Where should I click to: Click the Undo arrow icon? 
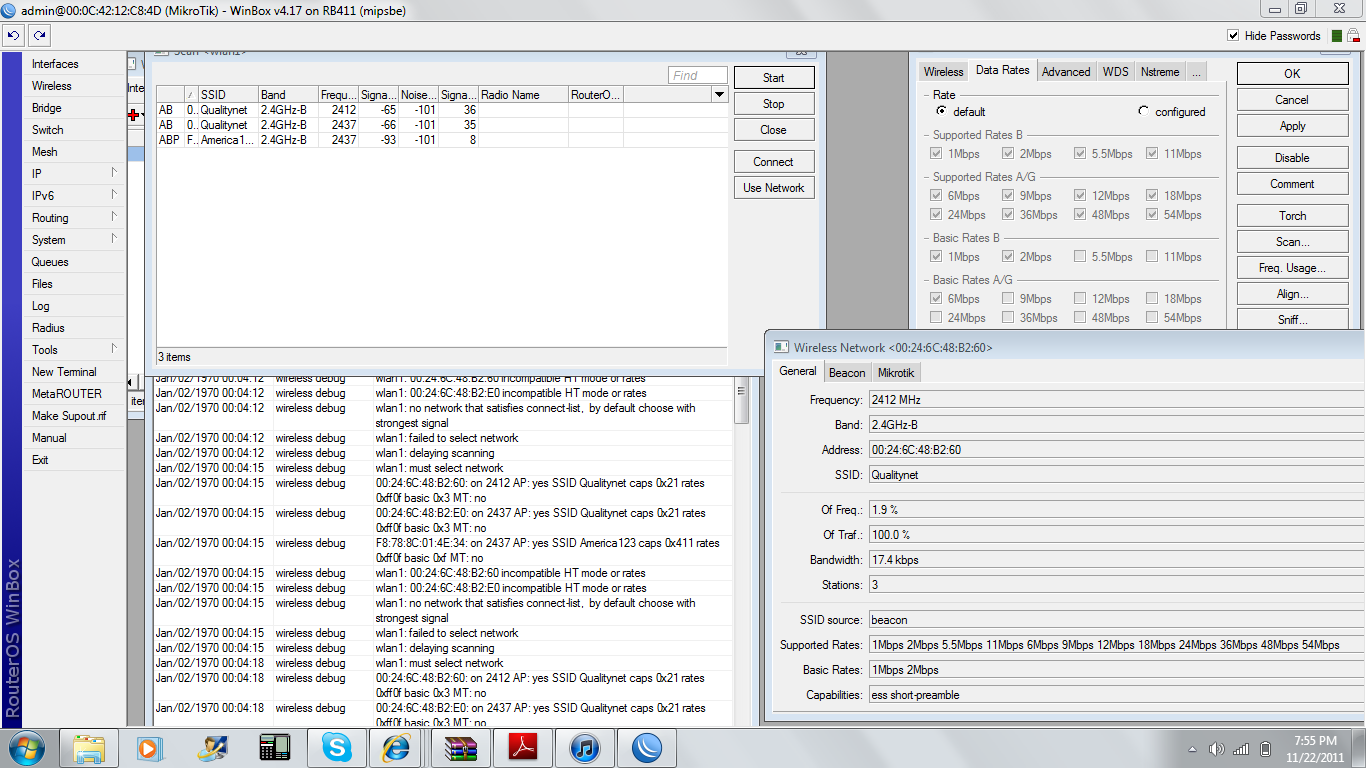coord(13,35)
